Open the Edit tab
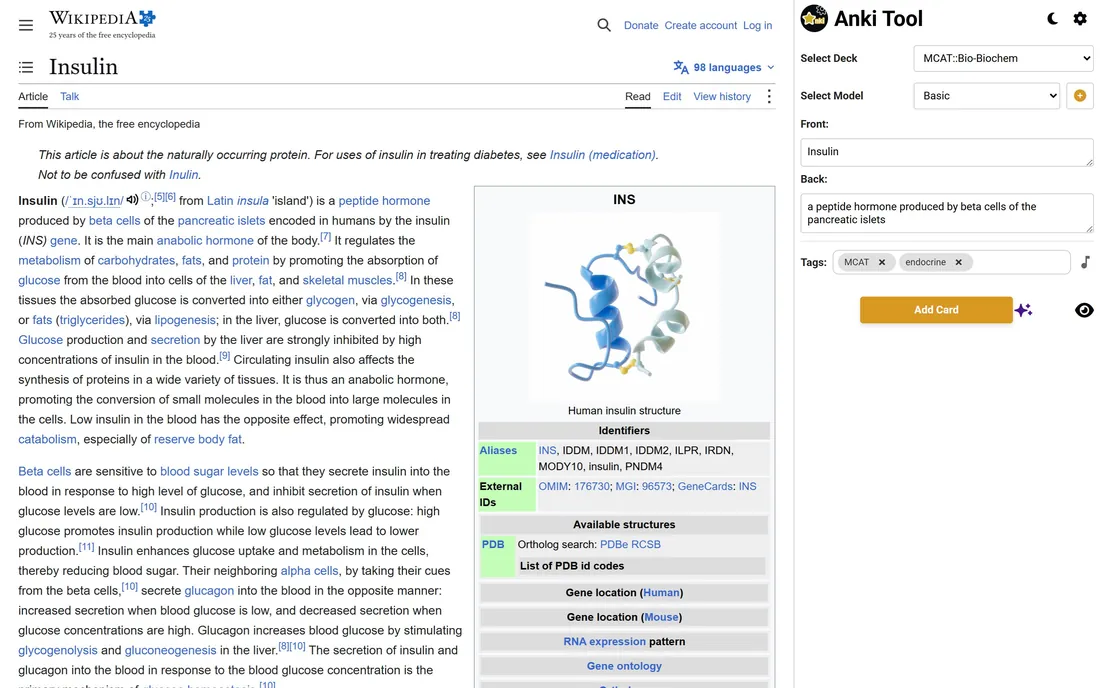This screenshot has width=1100, height=688. coord(672,96)
